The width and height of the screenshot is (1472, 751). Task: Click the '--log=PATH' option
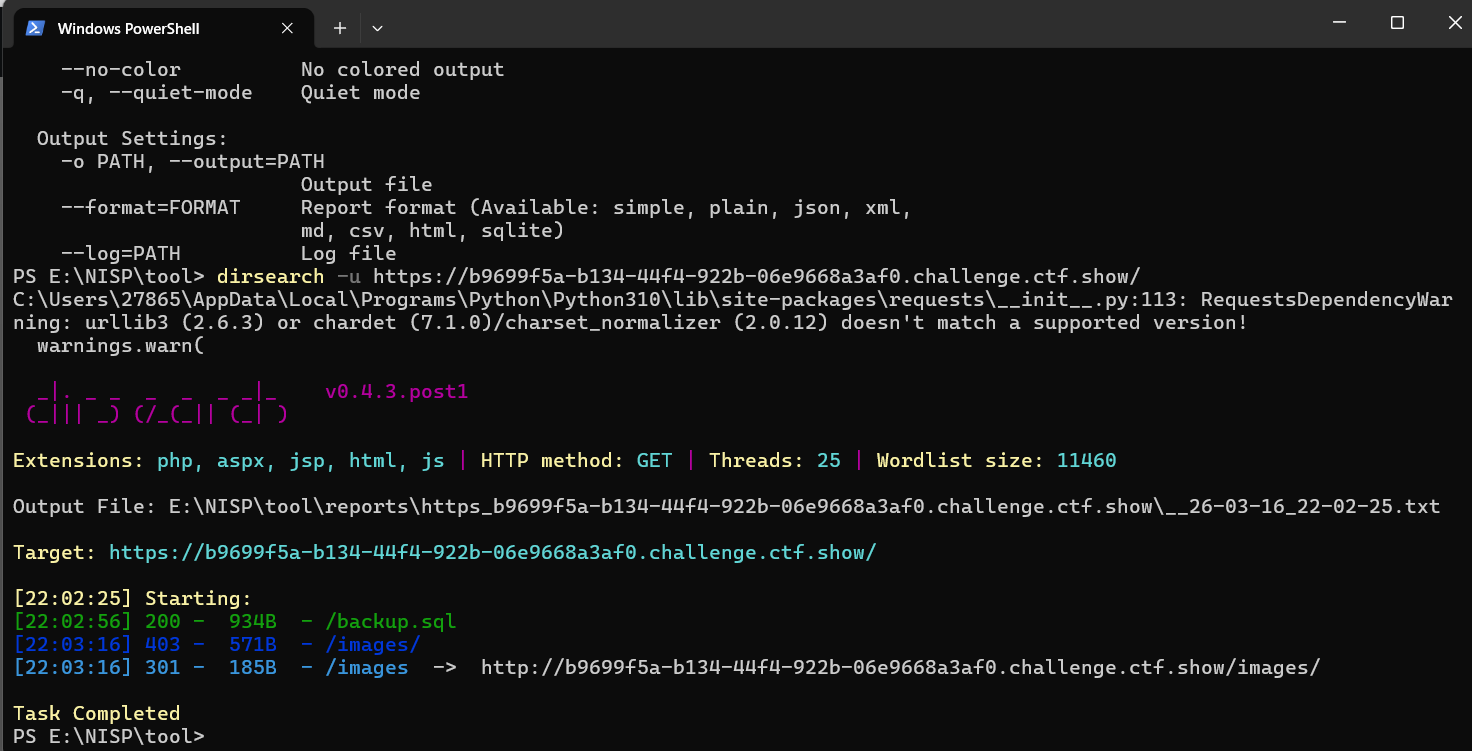pos(120,253)
